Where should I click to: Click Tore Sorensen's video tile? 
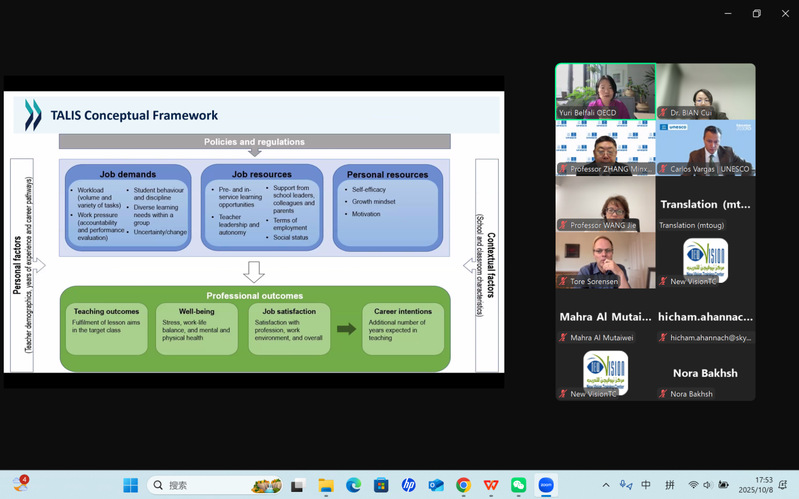point(605,260)
